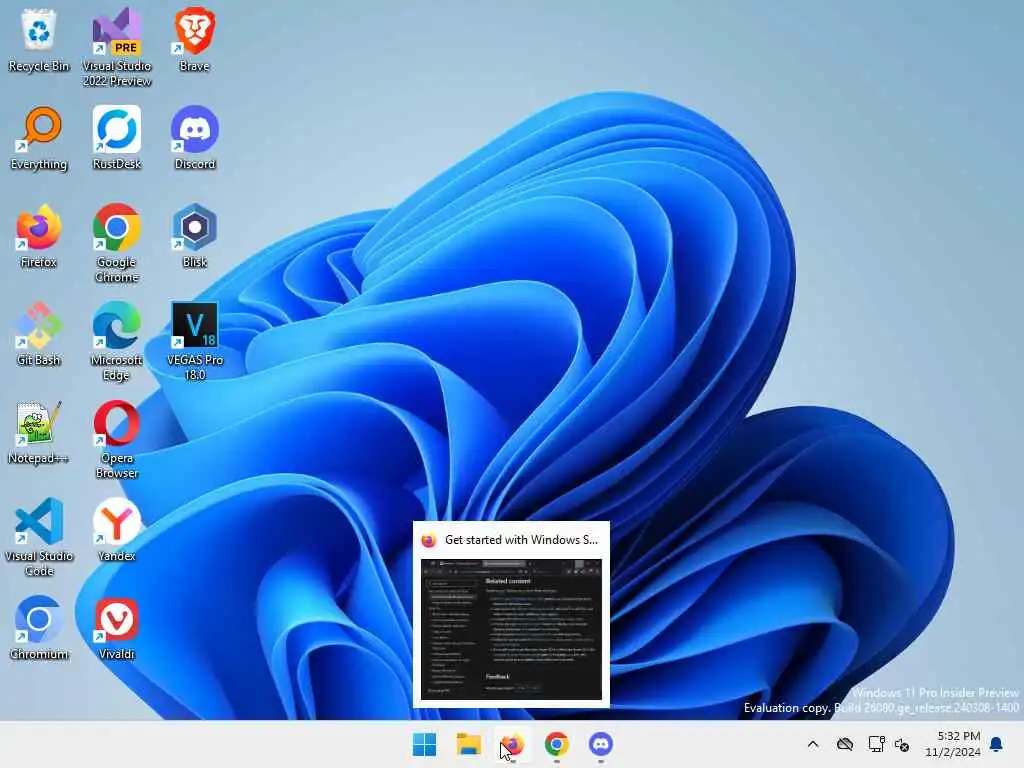
Task: Select the Opera Browser desktop icon
Action: pyautogui.click(x=117, y=440)
